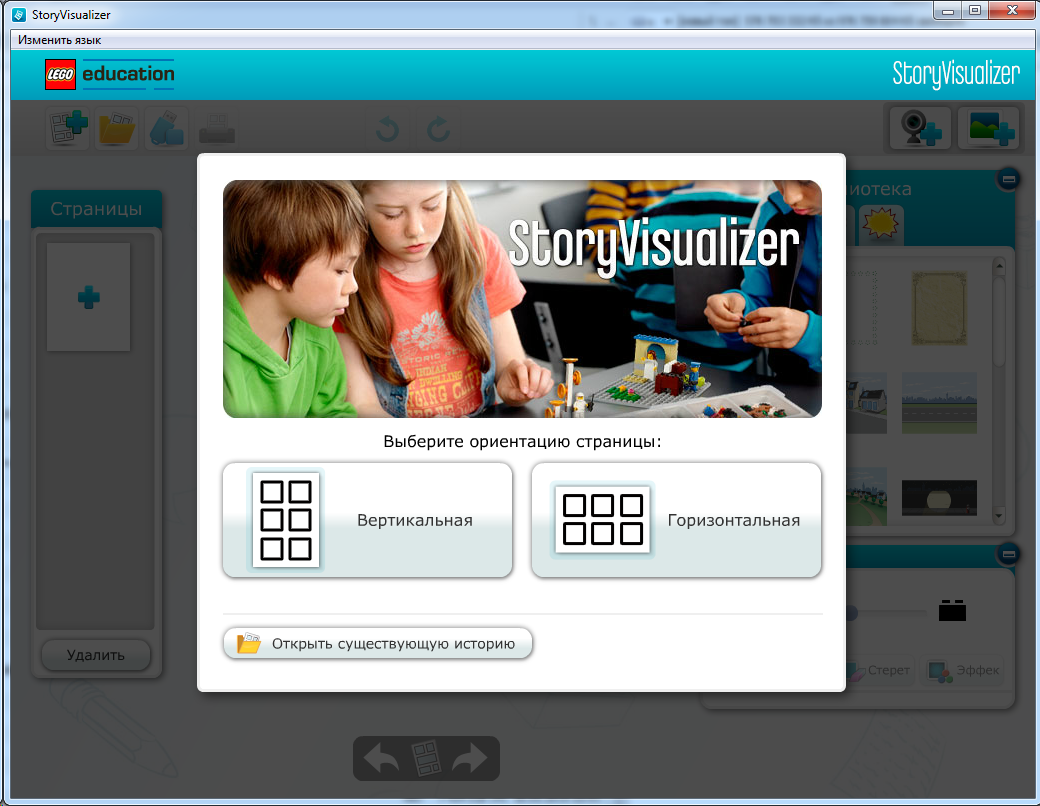
Task: Collapse the lower tools panel minus icon
Action: [x=1009, y=554]
